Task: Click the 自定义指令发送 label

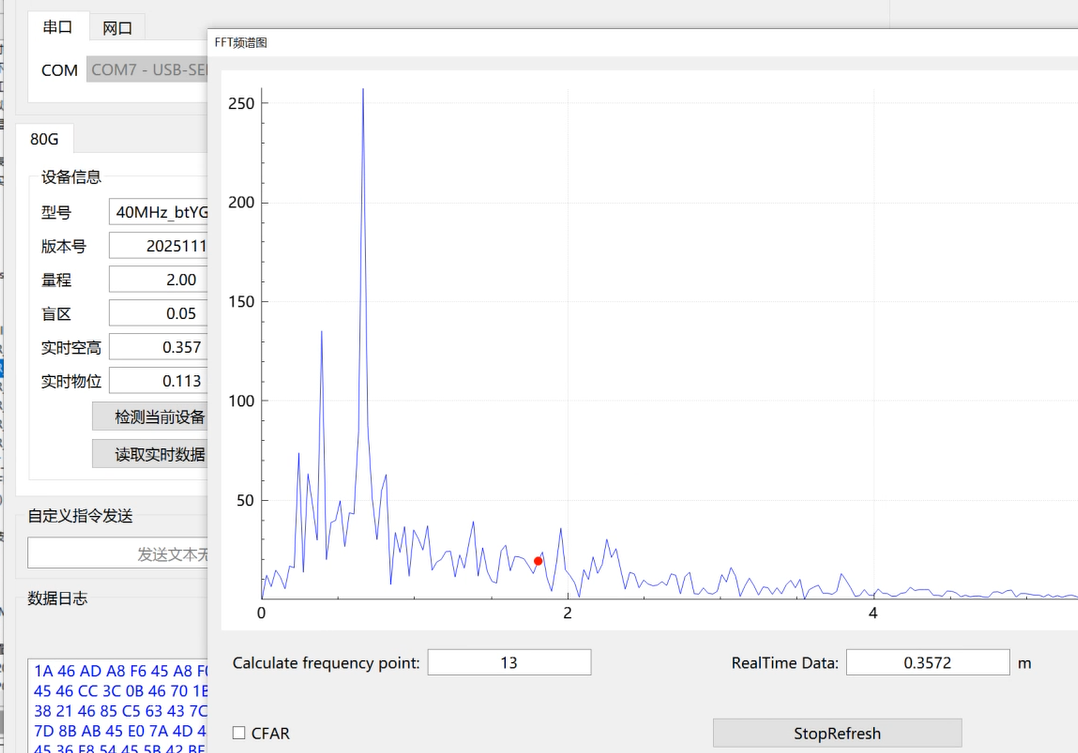Action: click(80, 516)
